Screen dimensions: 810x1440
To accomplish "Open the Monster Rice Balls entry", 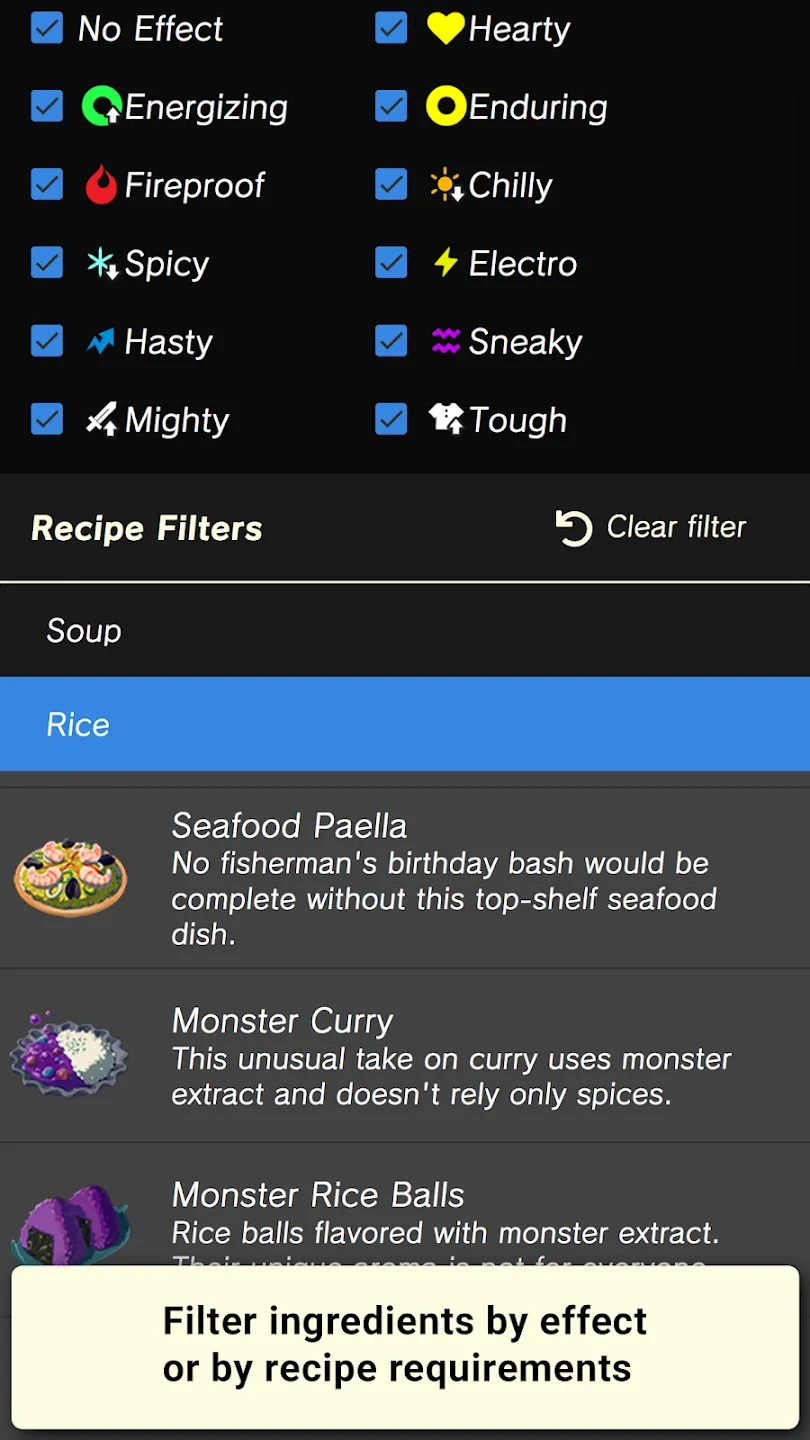I will [x=405, y=1207].
